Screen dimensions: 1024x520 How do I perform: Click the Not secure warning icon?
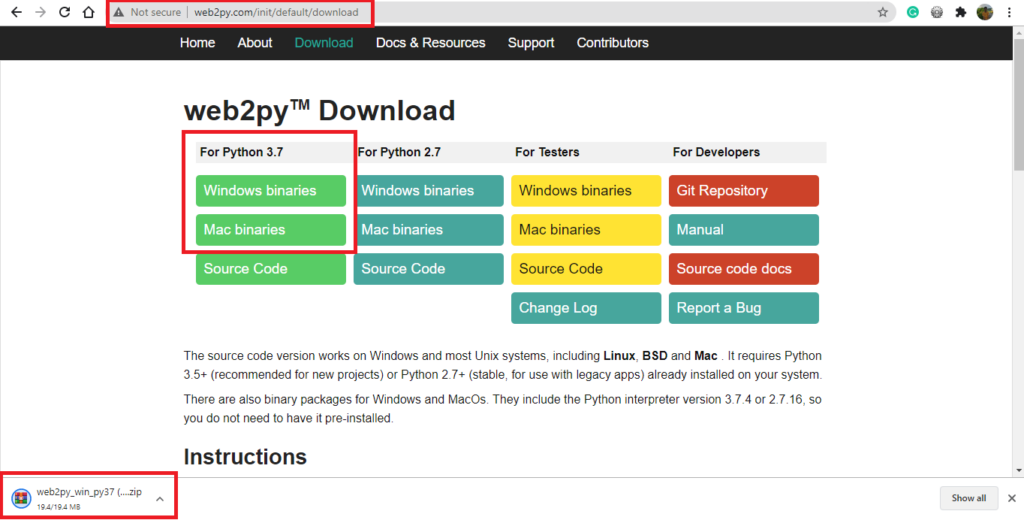pyautogui.click(x=118, y=13)
